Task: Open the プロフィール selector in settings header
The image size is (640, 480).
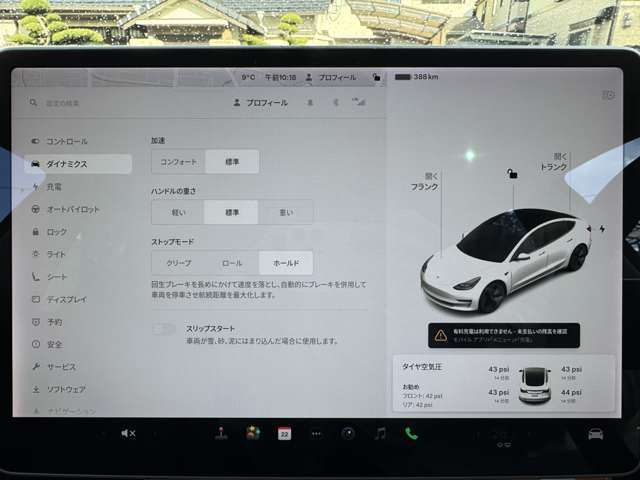Action: pyautogui.click(x=260, y=103)
